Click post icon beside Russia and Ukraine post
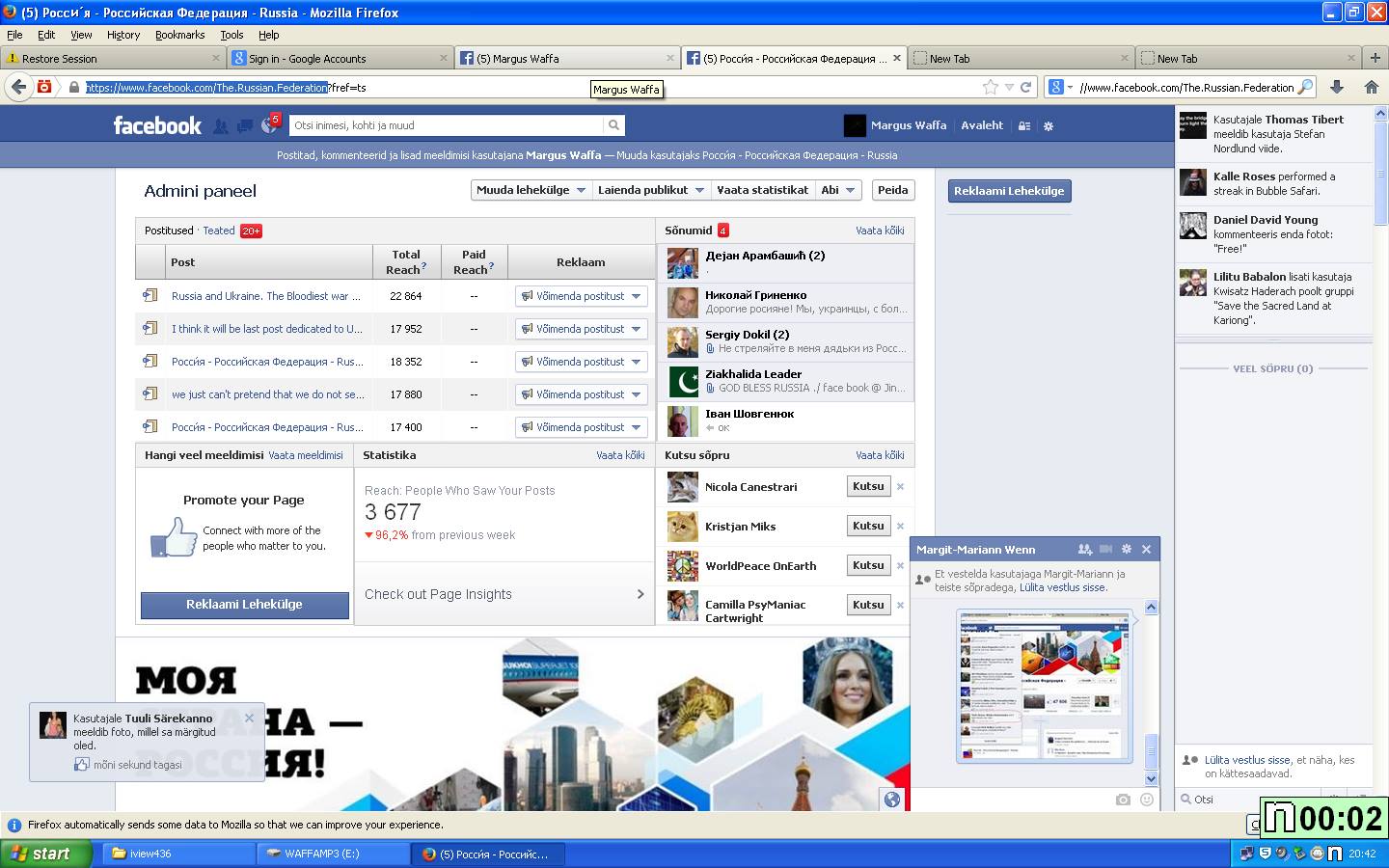The width and height of the screenshot is (1389, 868). click(150, 295)
